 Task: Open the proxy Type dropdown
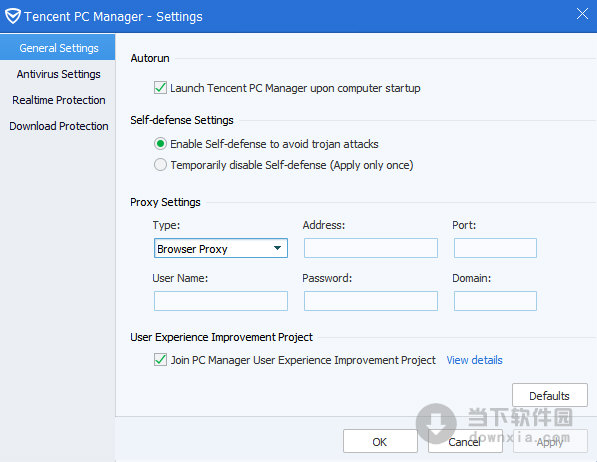pyautogui.click(x=221, y=248)
